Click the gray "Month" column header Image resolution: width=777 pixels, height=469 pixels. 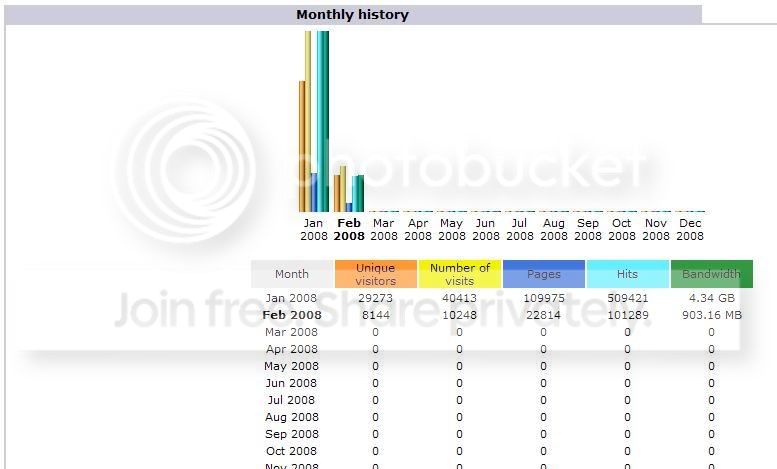[292, 274]
